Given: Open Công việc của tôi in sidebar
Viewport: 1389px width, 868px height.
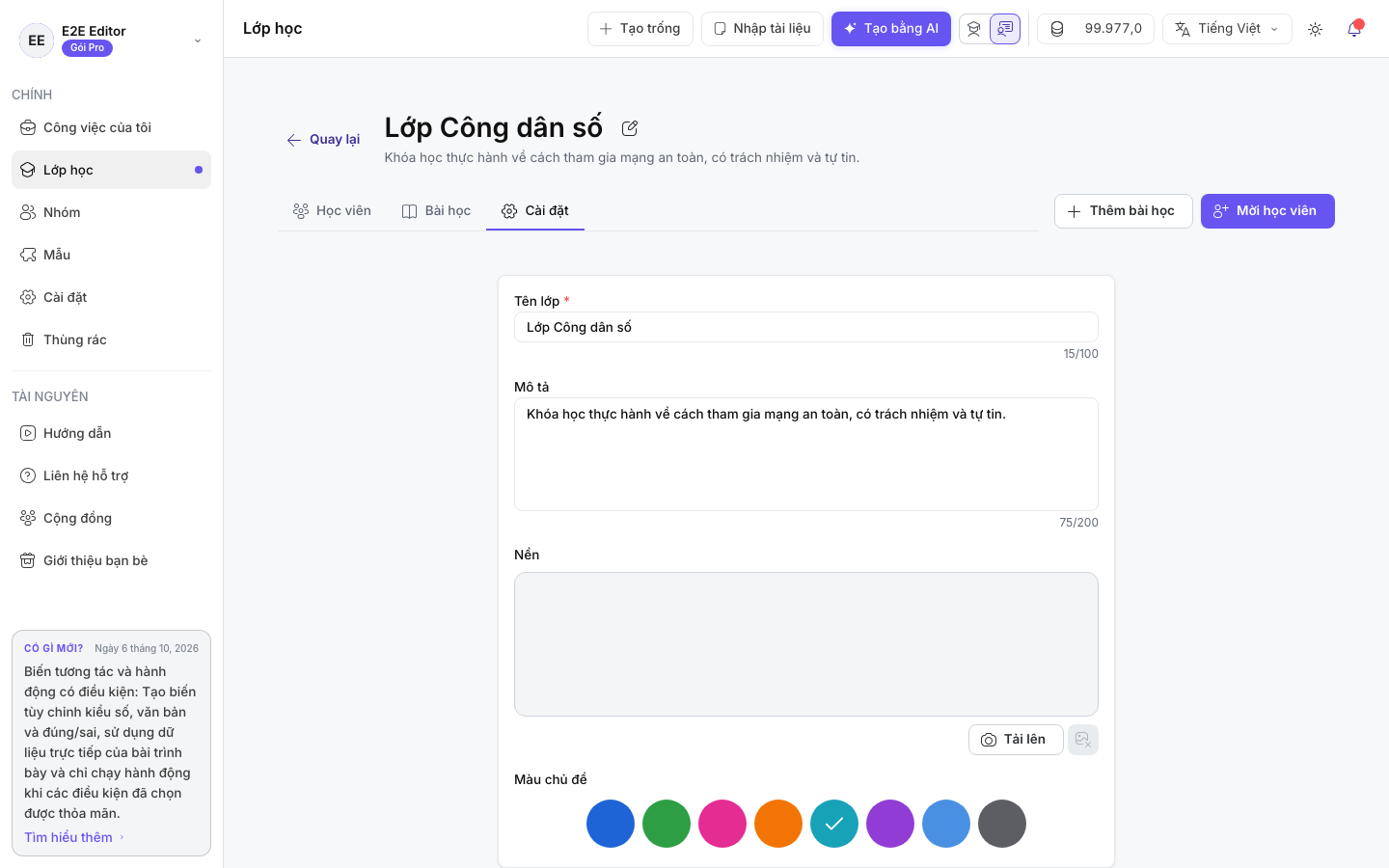Looking at the screenshot, I should (x=111, y=127).
